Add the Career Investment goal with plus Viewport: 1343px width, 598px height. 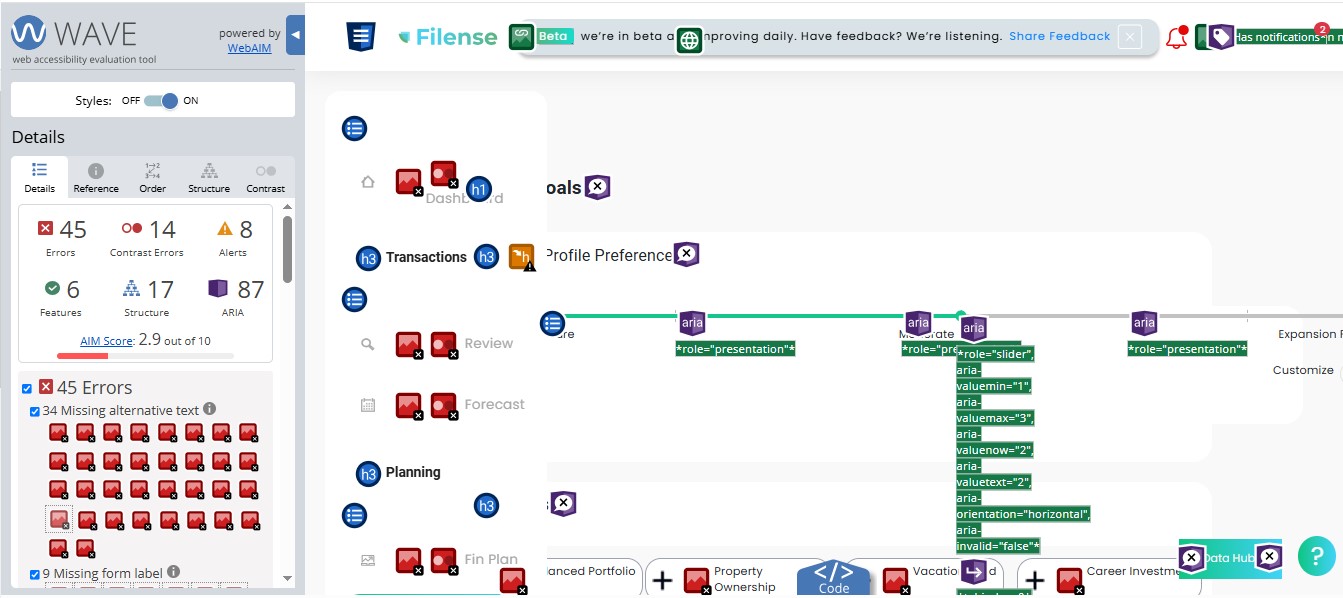point(1035,580)
